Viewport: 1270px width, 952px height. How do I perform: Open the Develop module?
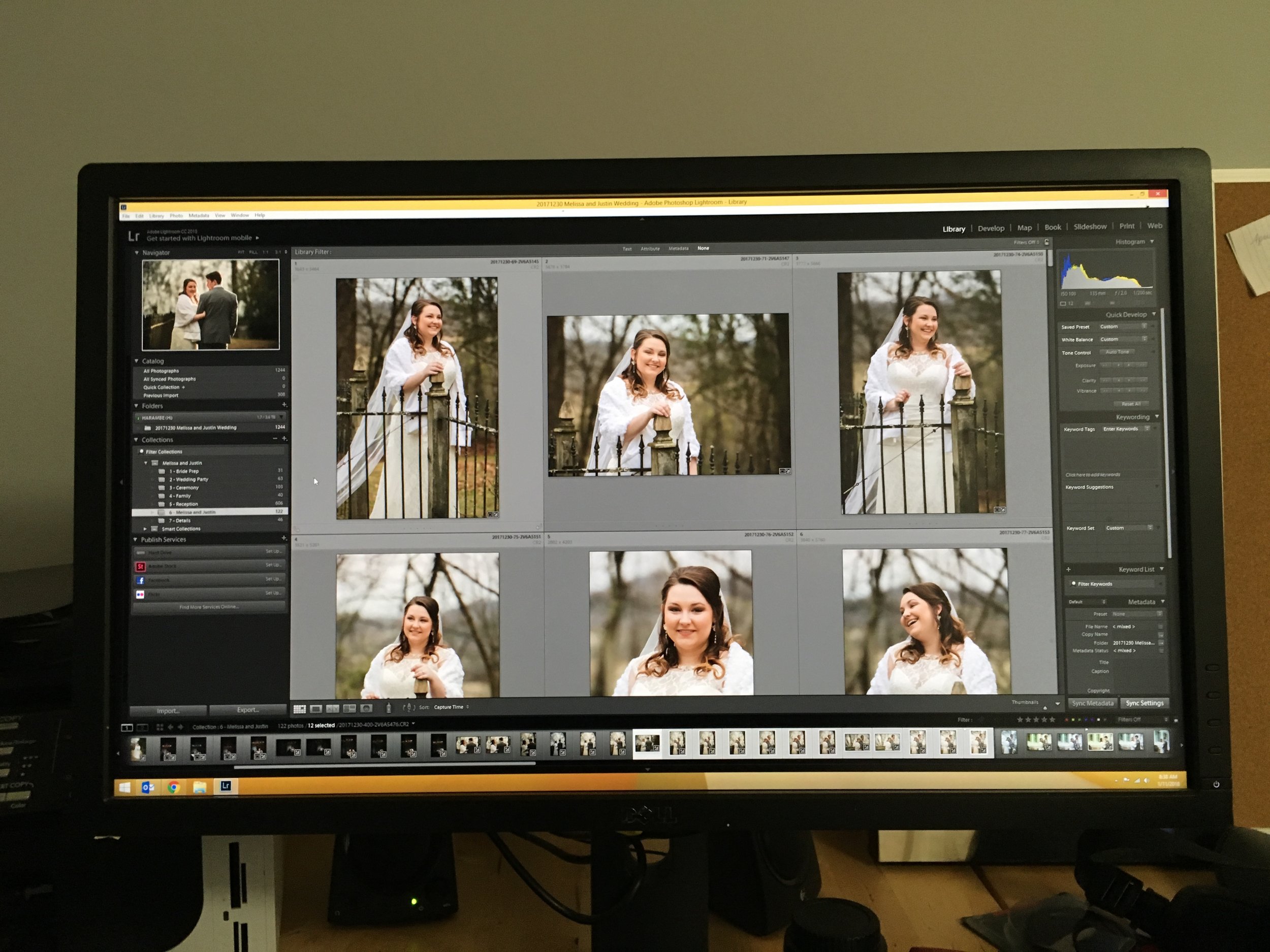coord(991,228)
